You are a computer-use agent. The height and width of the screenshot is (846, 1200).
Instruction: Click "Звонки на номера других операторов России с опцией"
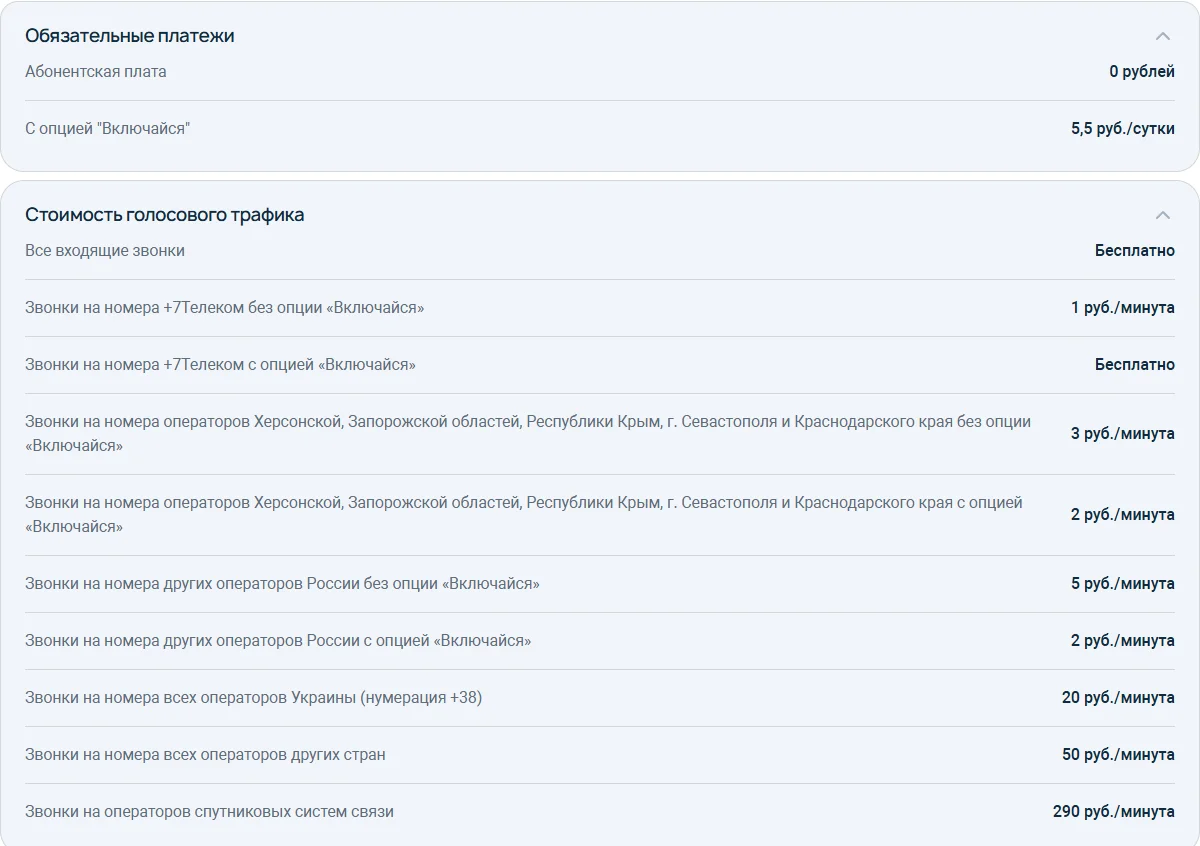[278, 641]
